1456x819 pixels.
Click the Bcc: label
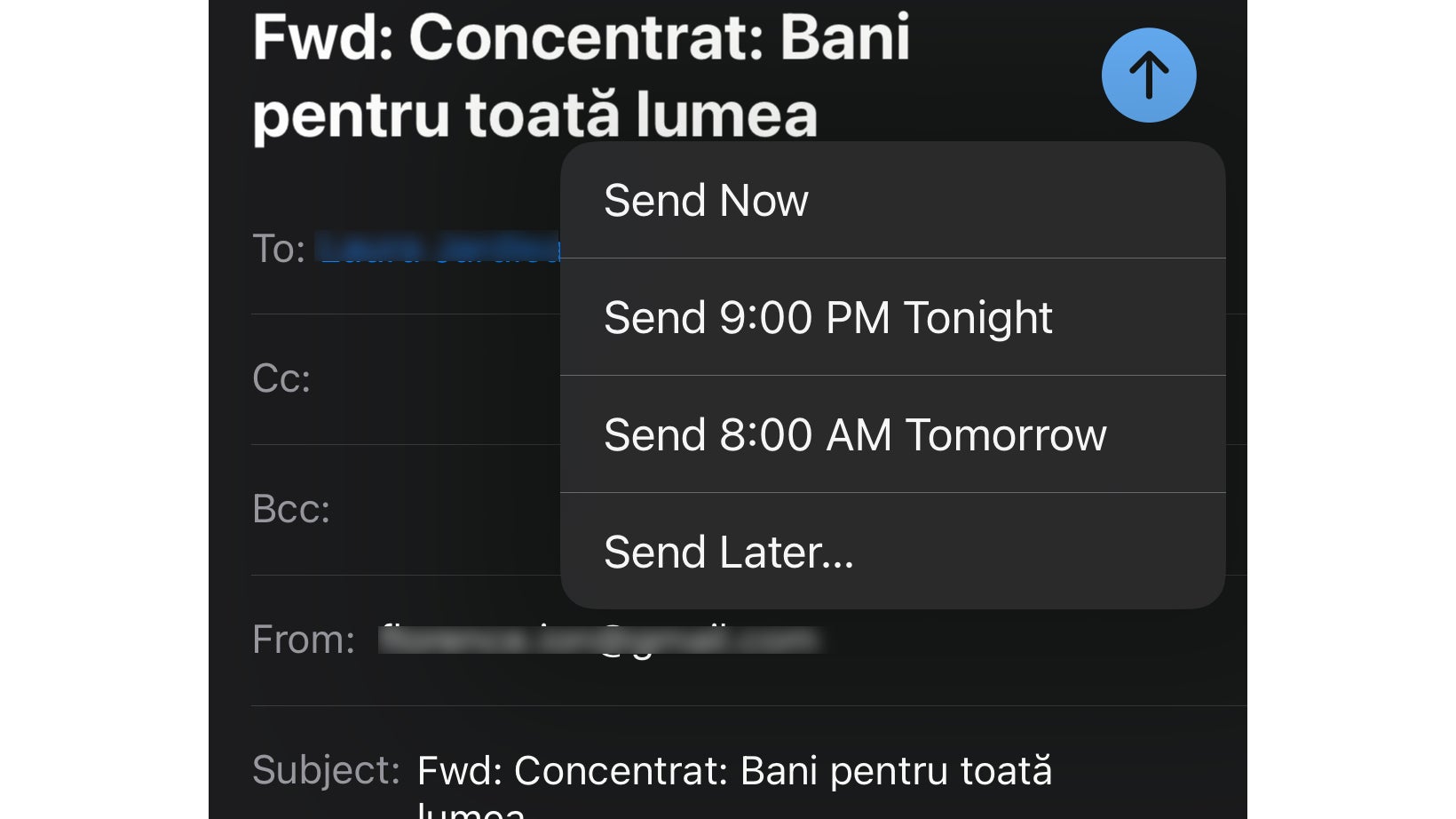click(291, 510)
